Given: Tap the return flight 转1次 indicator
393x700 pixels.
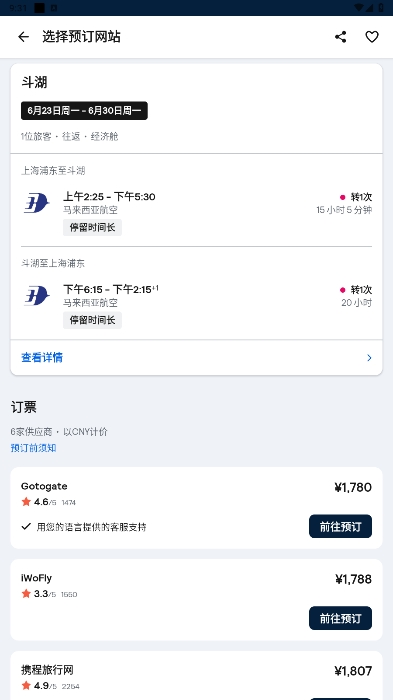Looking at the screenshot, I should 355,290.
